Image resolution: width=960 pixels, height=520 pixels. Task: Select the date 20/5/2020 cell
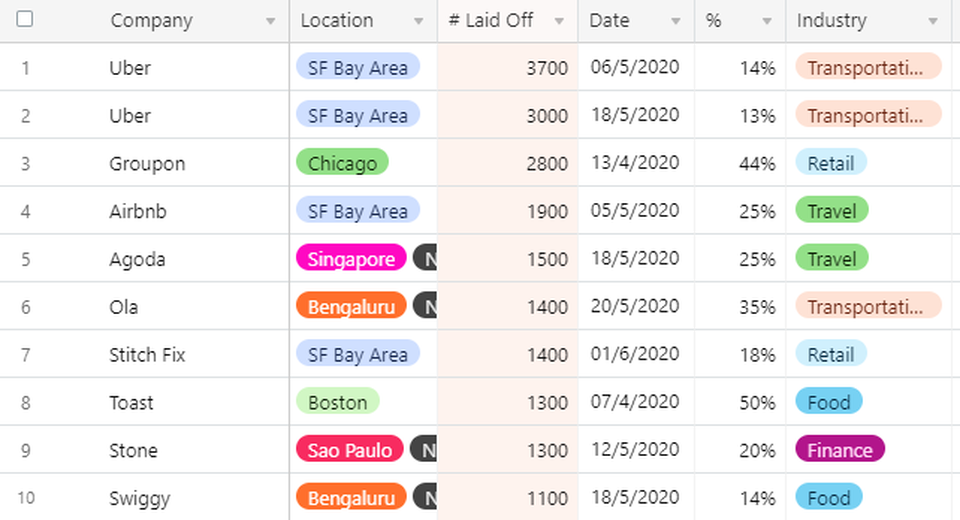tap(636, 306)
